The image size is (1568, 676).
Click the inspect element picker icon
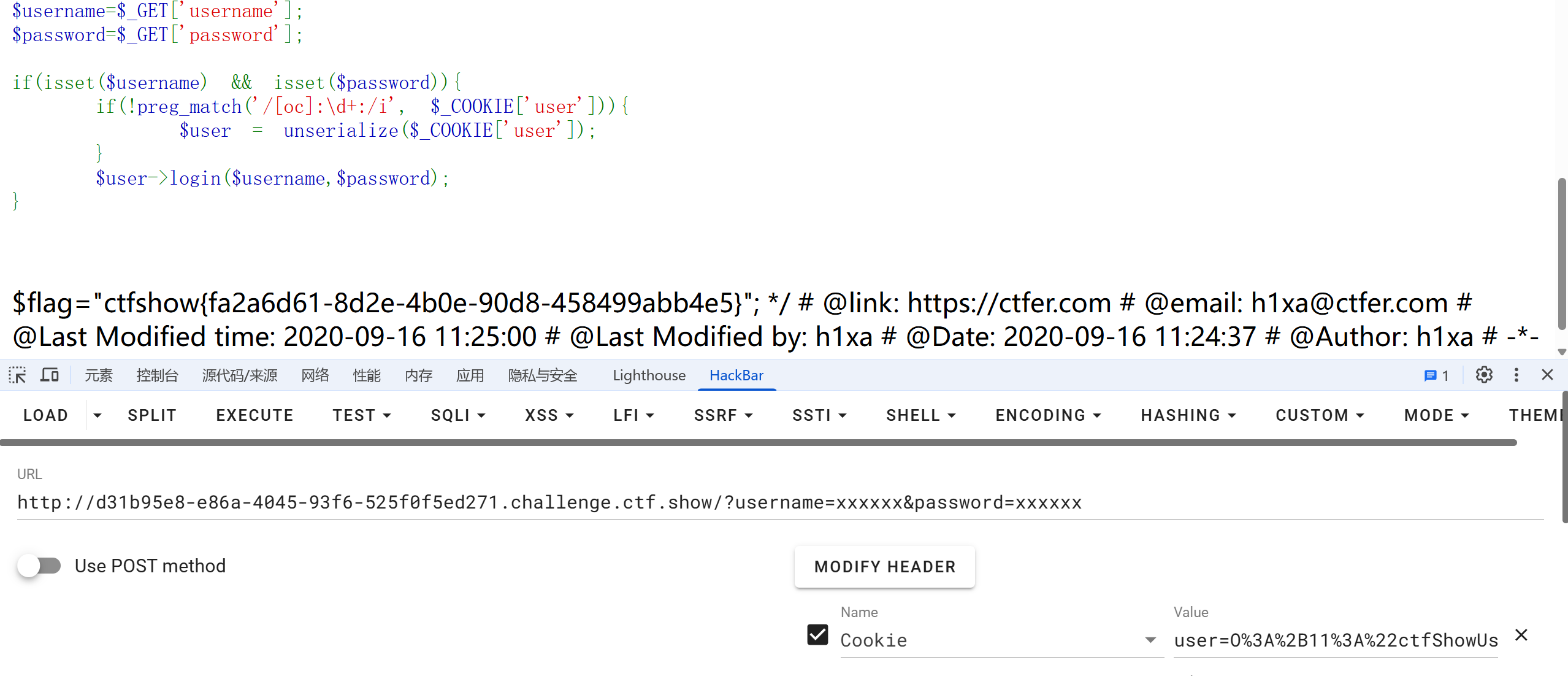pos(17,375)
